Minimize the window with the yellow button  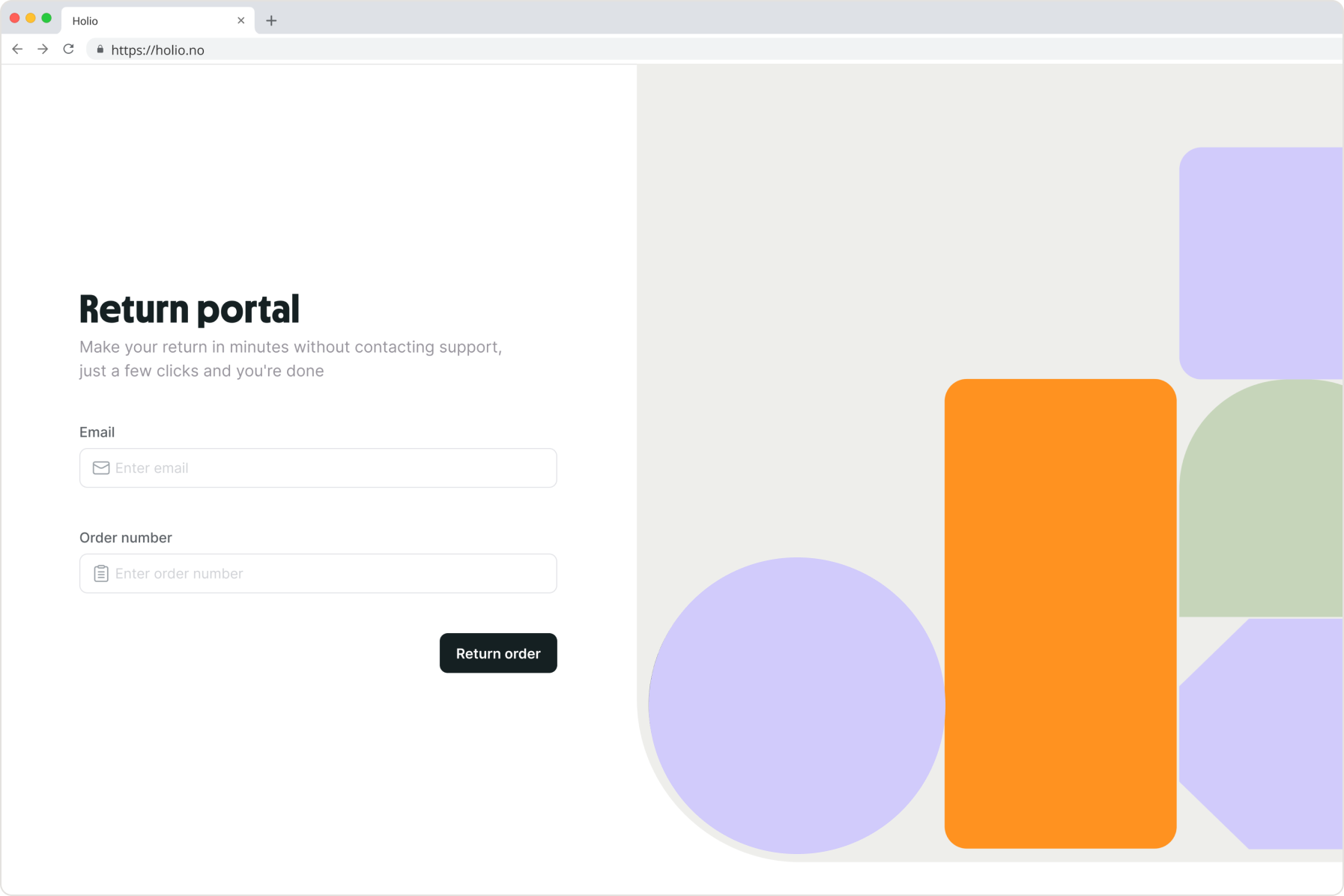click(31, 18)
